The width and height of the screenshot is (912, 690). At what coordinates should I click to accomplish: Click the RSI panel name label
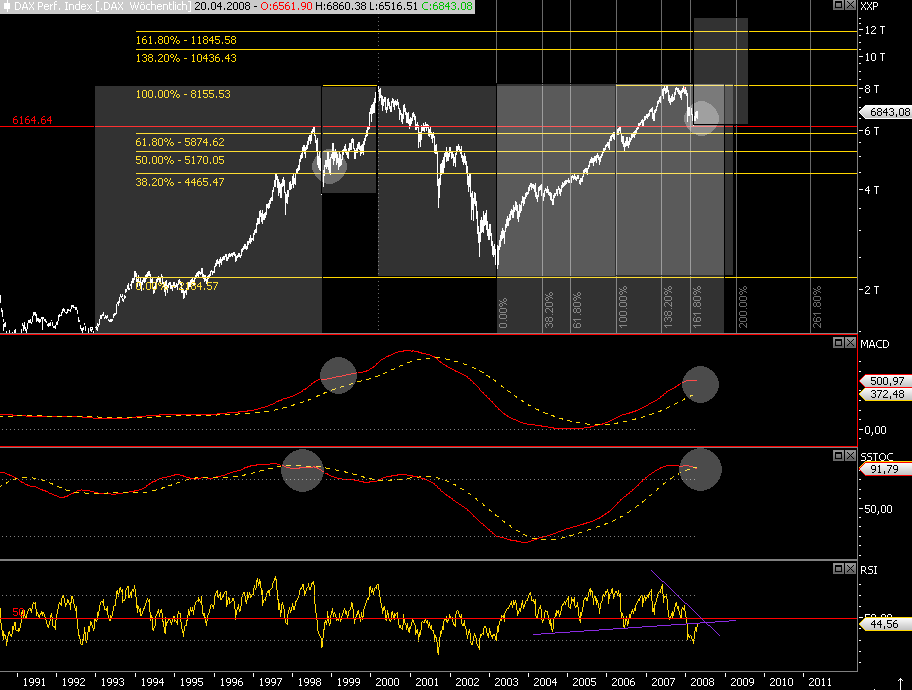point(869,570)
